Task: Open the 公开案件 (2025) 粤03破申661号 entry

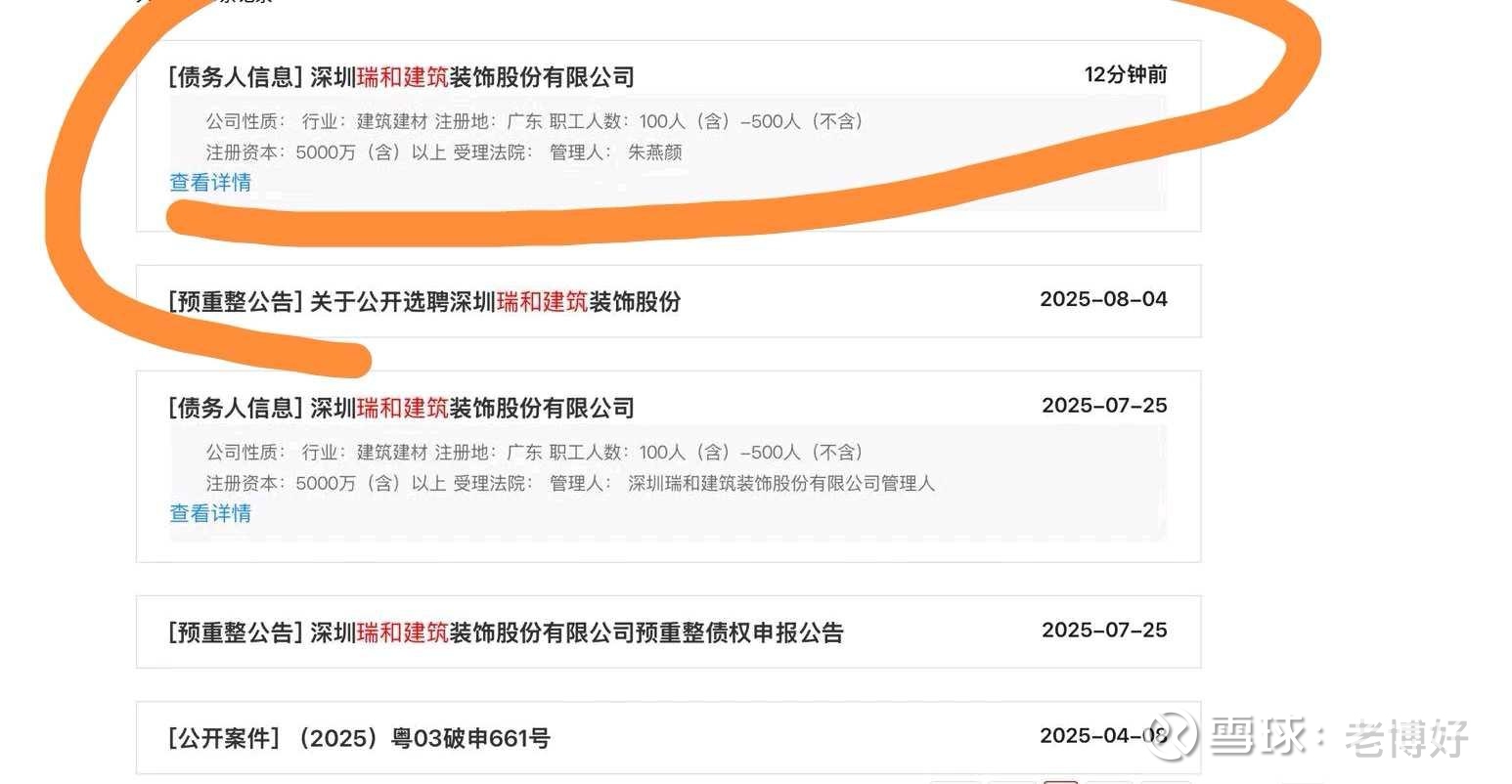Action: pyautogui.click(x=359, y=738)
